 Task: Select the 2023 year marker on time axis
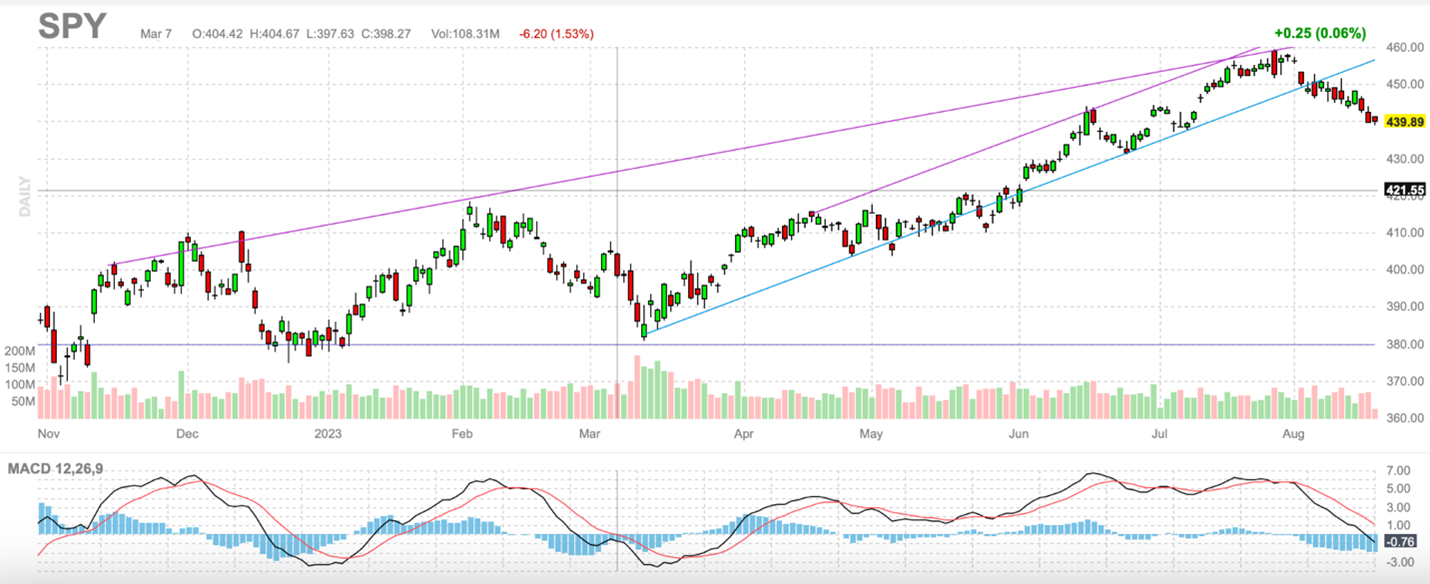[x=328, y=434]
